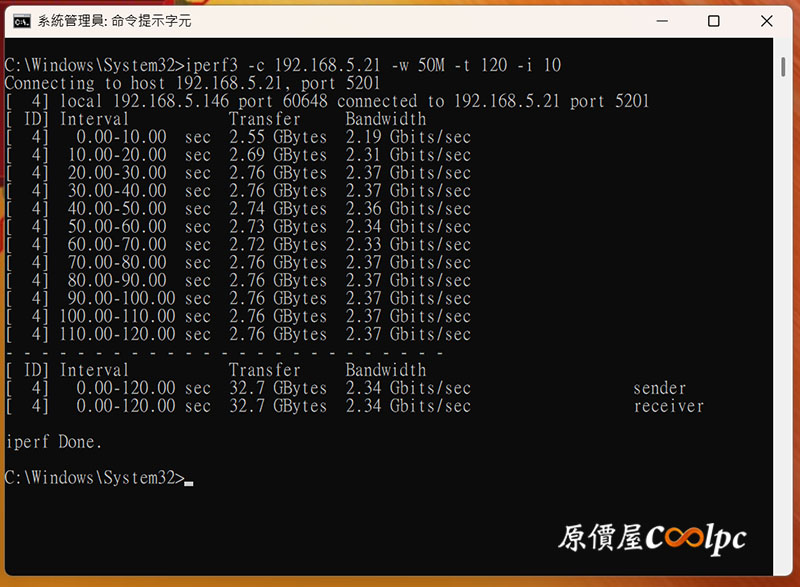Click 'Connecting to host 192.168.5.21' line
The width and height of the screenshot is (800, 587).
192,83
